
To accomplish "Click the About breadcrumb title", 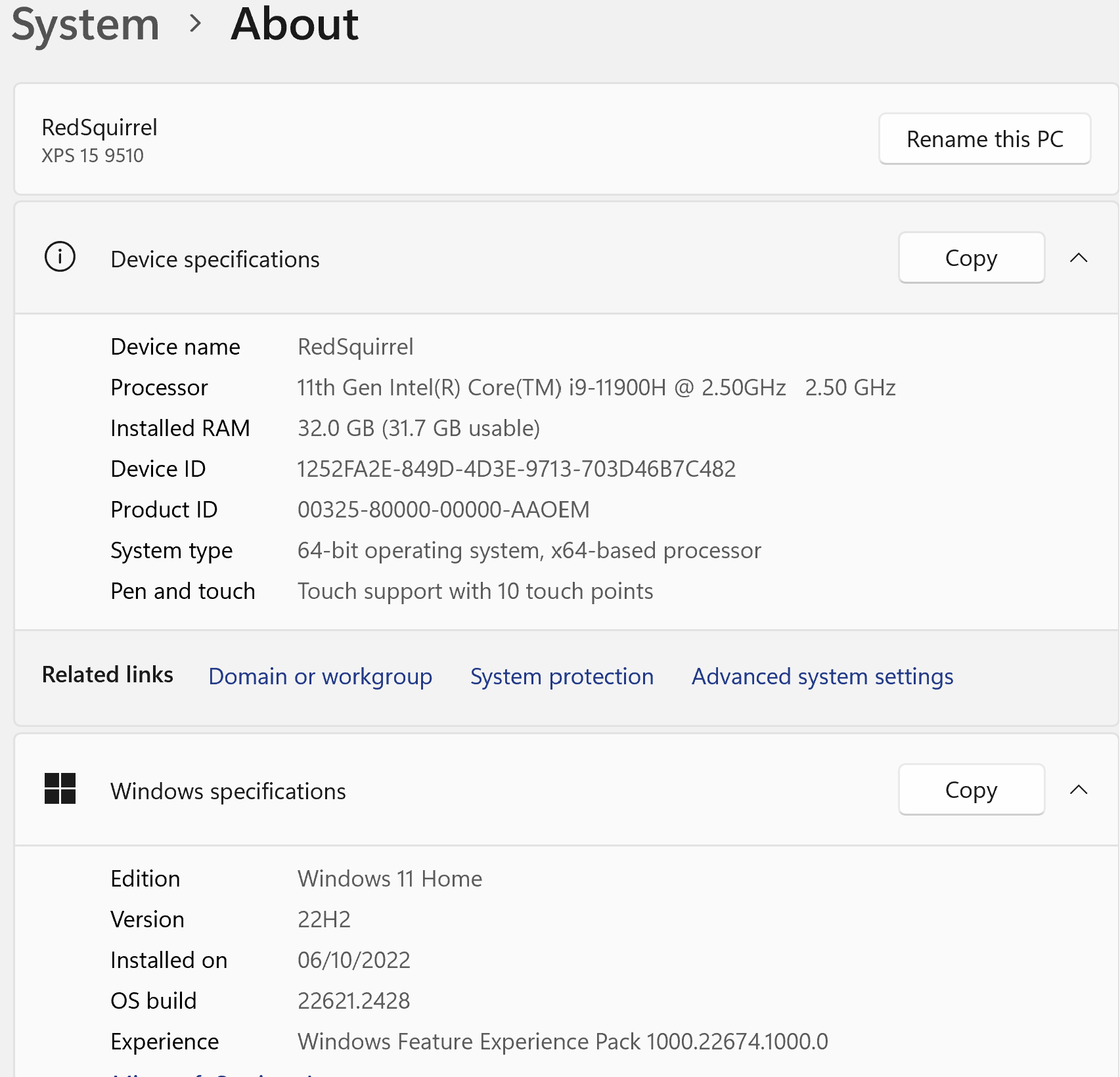I will point(294,24).
